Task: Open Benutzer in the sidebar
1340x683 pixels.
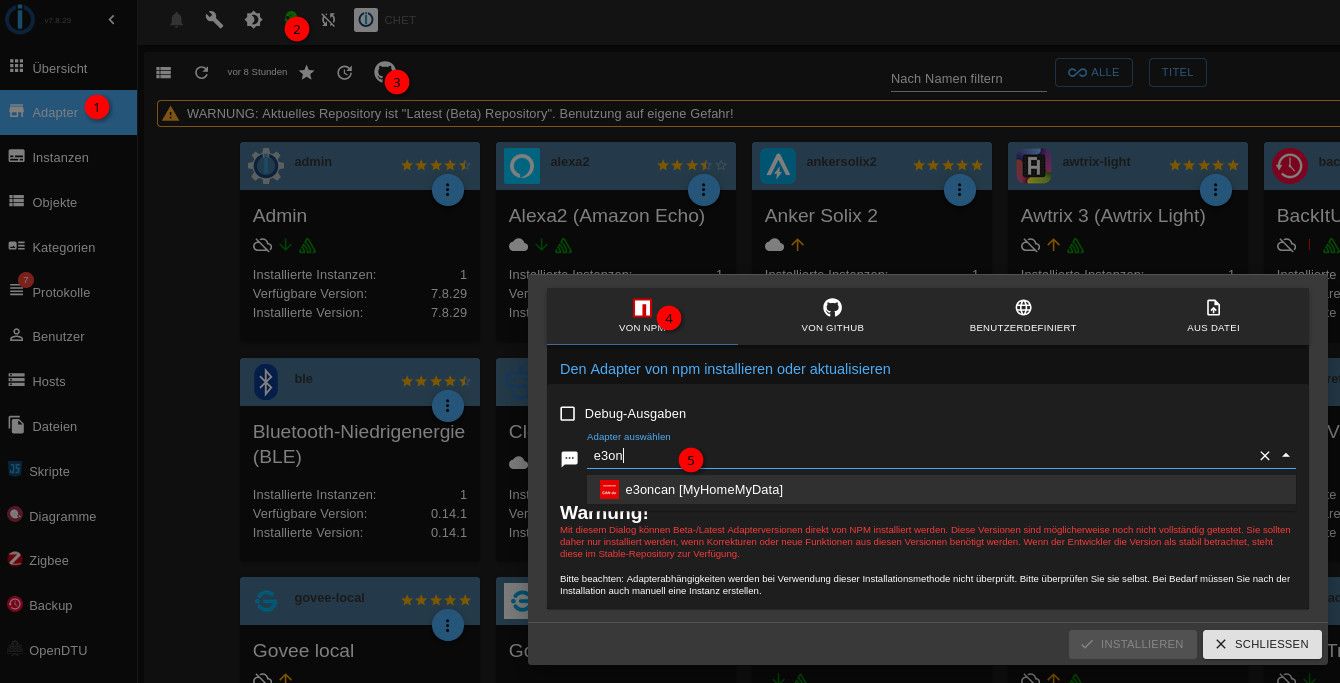Action: tap(68, 336)
